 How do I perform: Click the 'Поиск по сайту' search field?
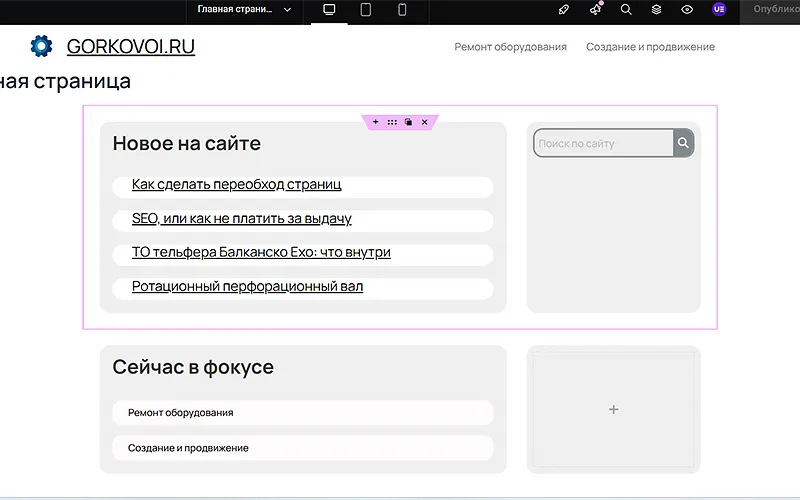(x=603, y=143)
